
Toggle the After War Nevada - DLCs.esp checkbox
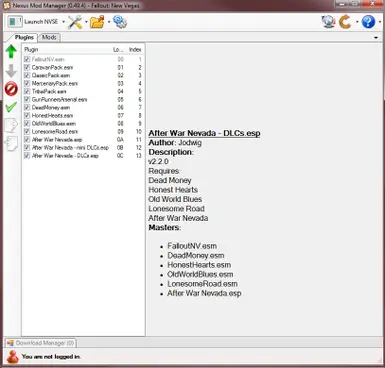pyautogui.click(x=27, y=156)
